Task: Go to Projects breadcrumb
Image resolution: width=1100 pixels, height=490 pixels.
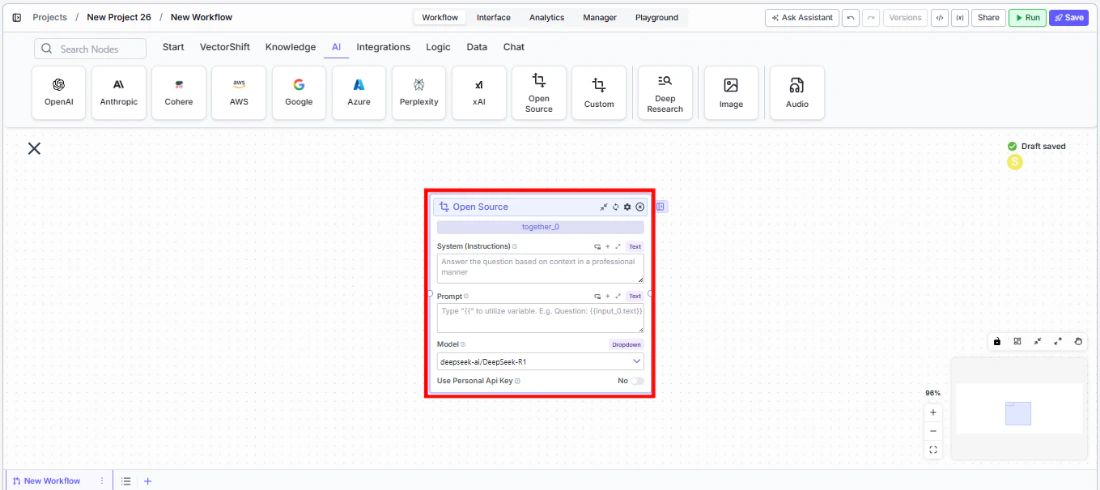Action: pos(49,17)
